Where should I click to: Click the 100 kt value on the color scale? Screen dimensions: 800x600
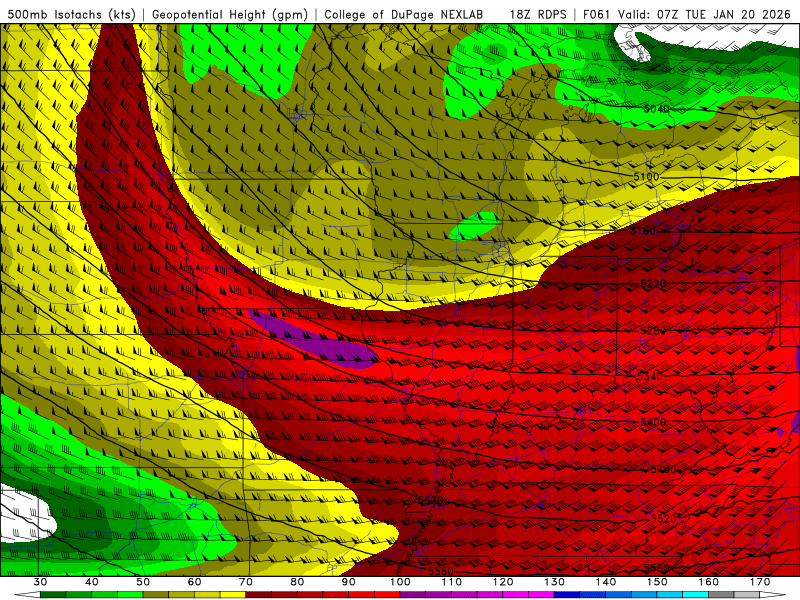tap(400, 582)
